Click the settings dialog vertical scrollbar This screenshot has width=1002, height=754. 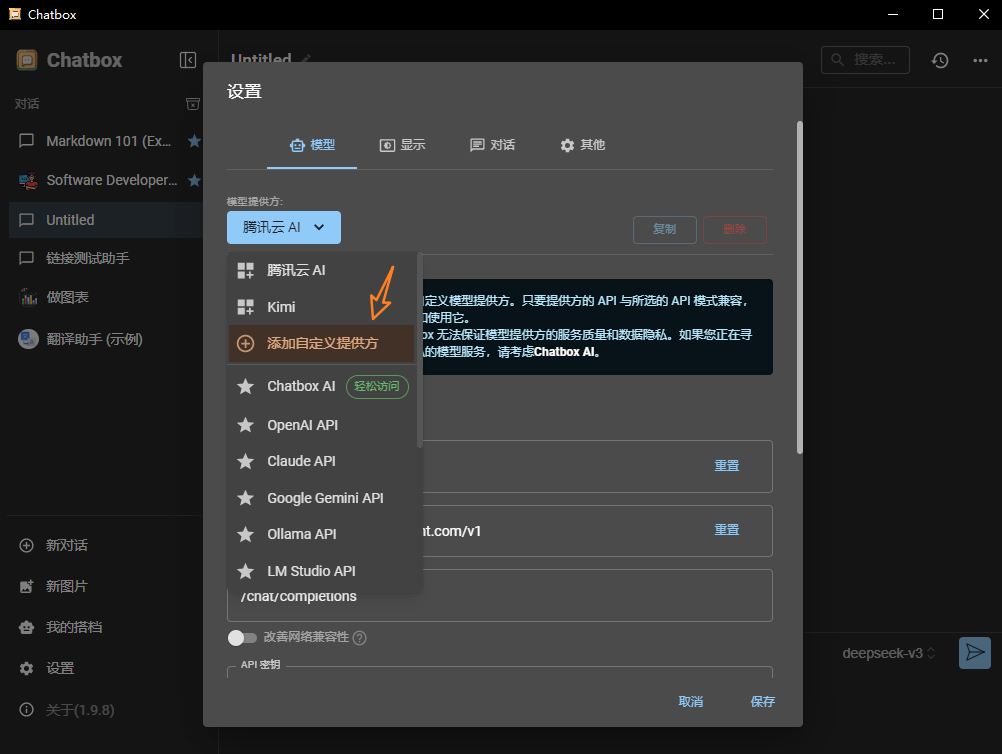(799, 288)
